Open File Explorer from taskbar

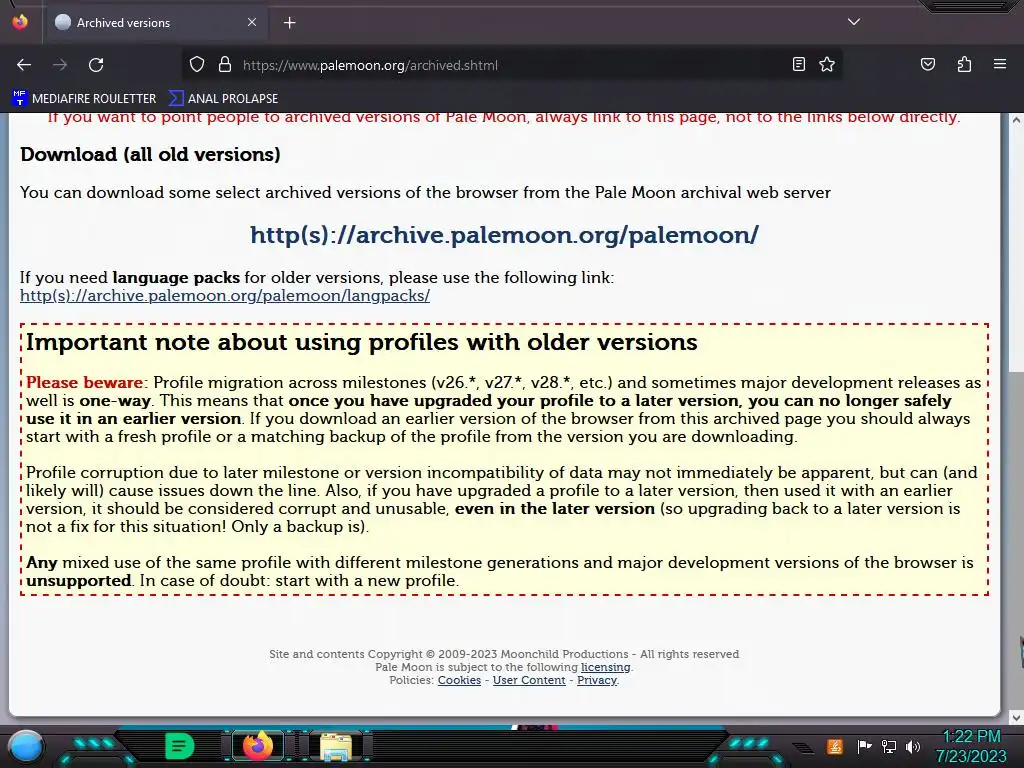(x=336, y=746)
